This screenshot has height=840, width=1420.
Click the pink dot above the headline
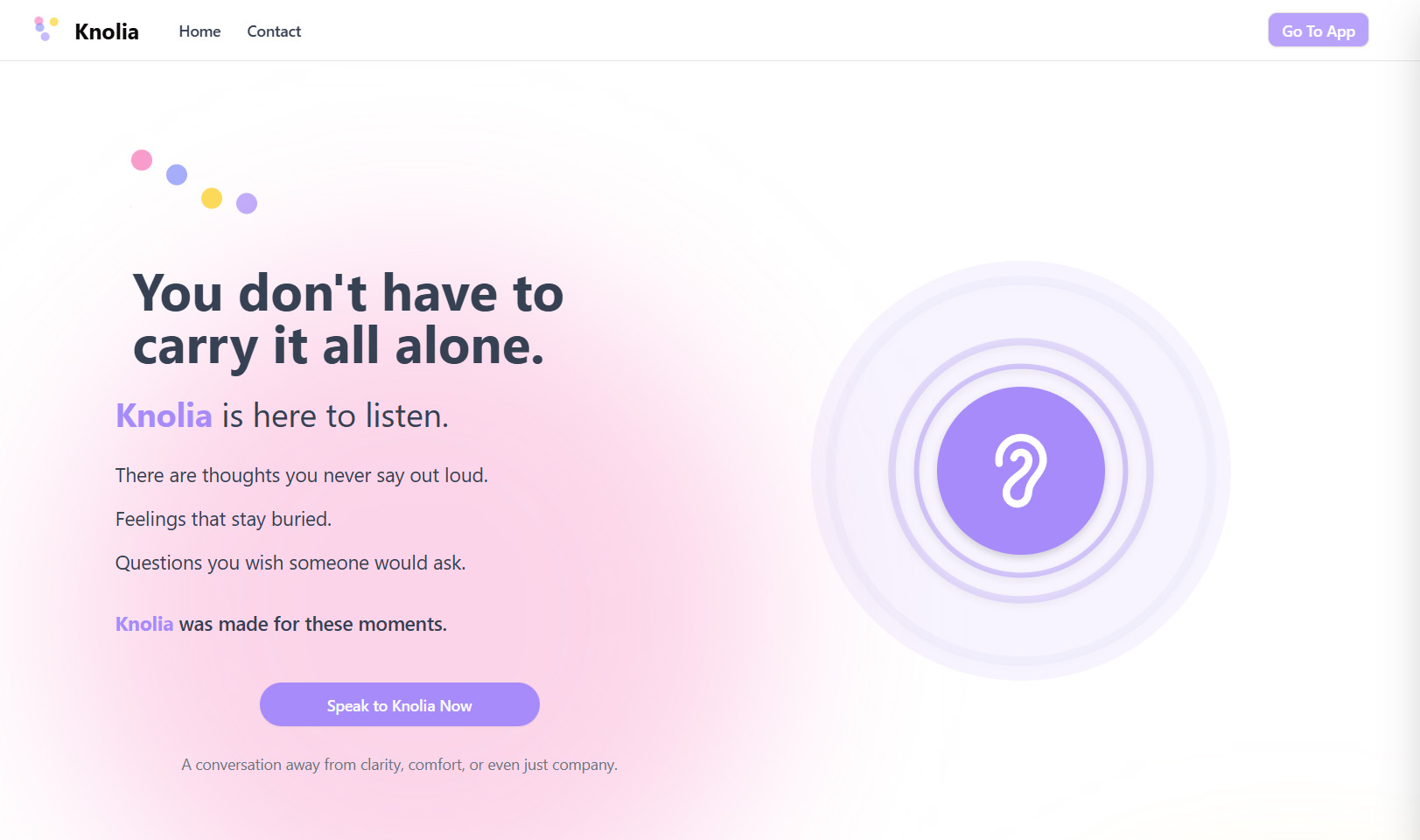point(142,160)
